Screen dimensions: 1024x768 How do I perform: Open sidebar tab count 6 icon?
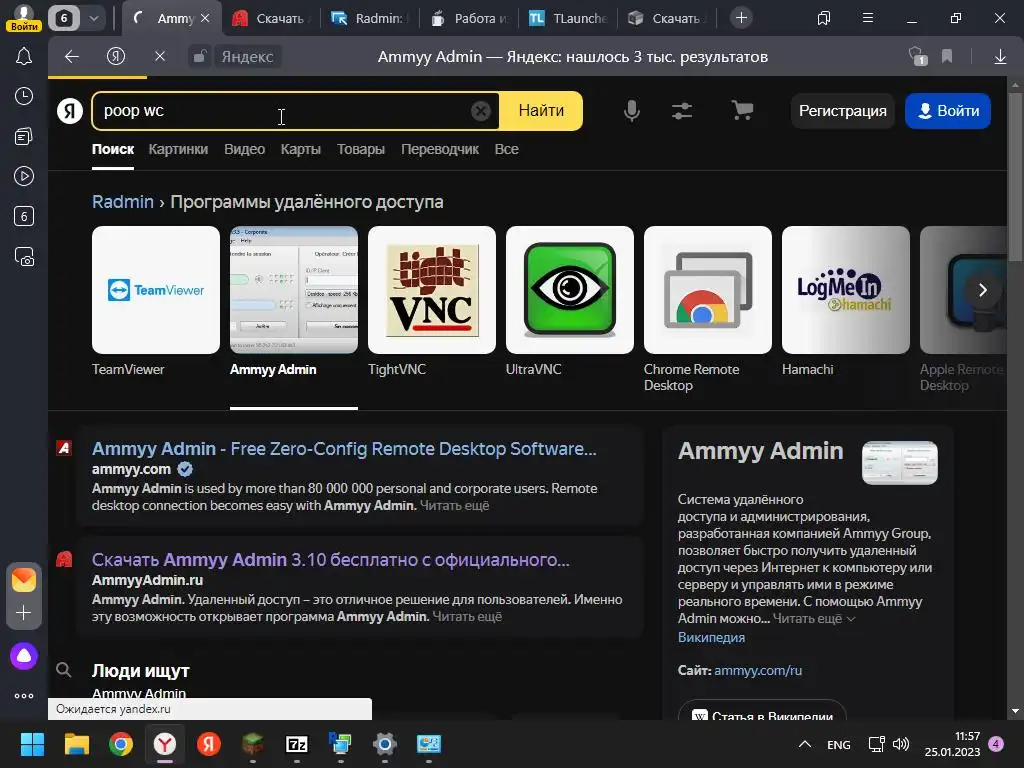coord(24,216)
